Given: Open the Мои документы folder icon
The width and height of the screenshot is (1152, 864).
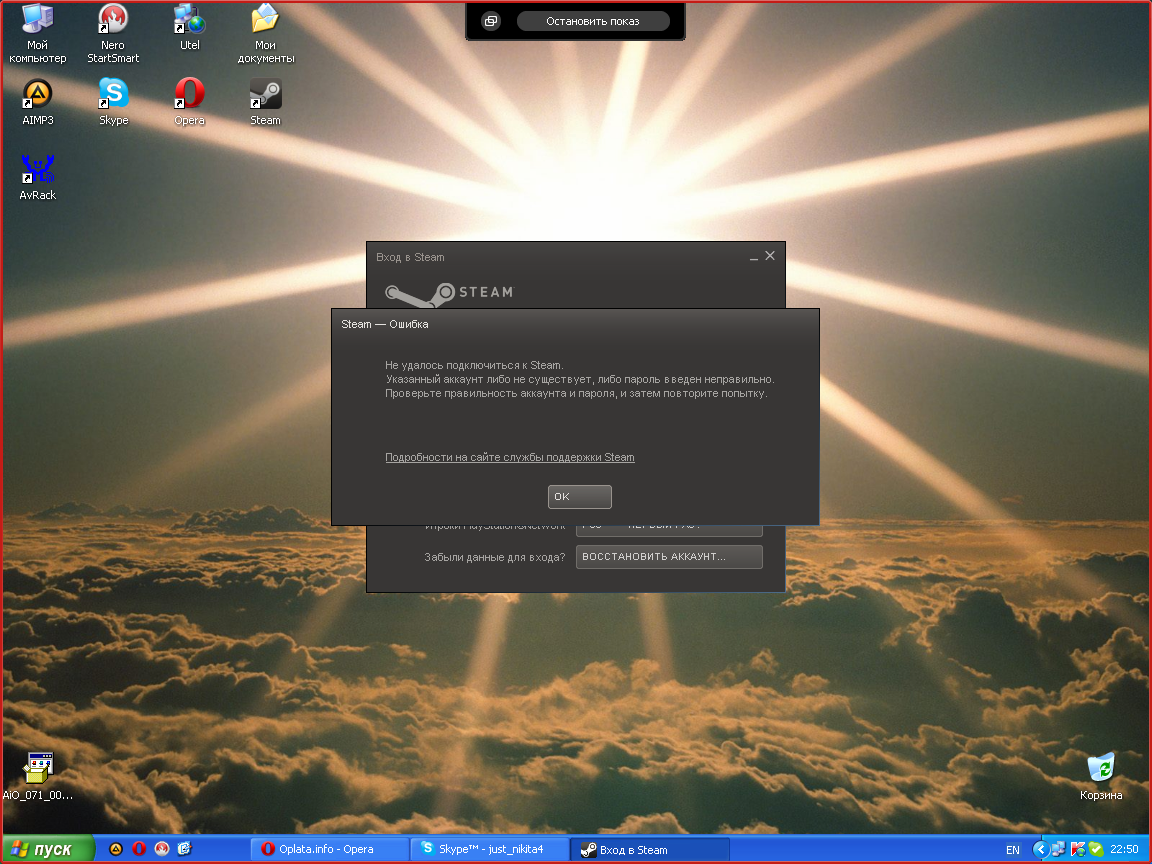Looking at the screenshot, I should [x=265, y=33].
